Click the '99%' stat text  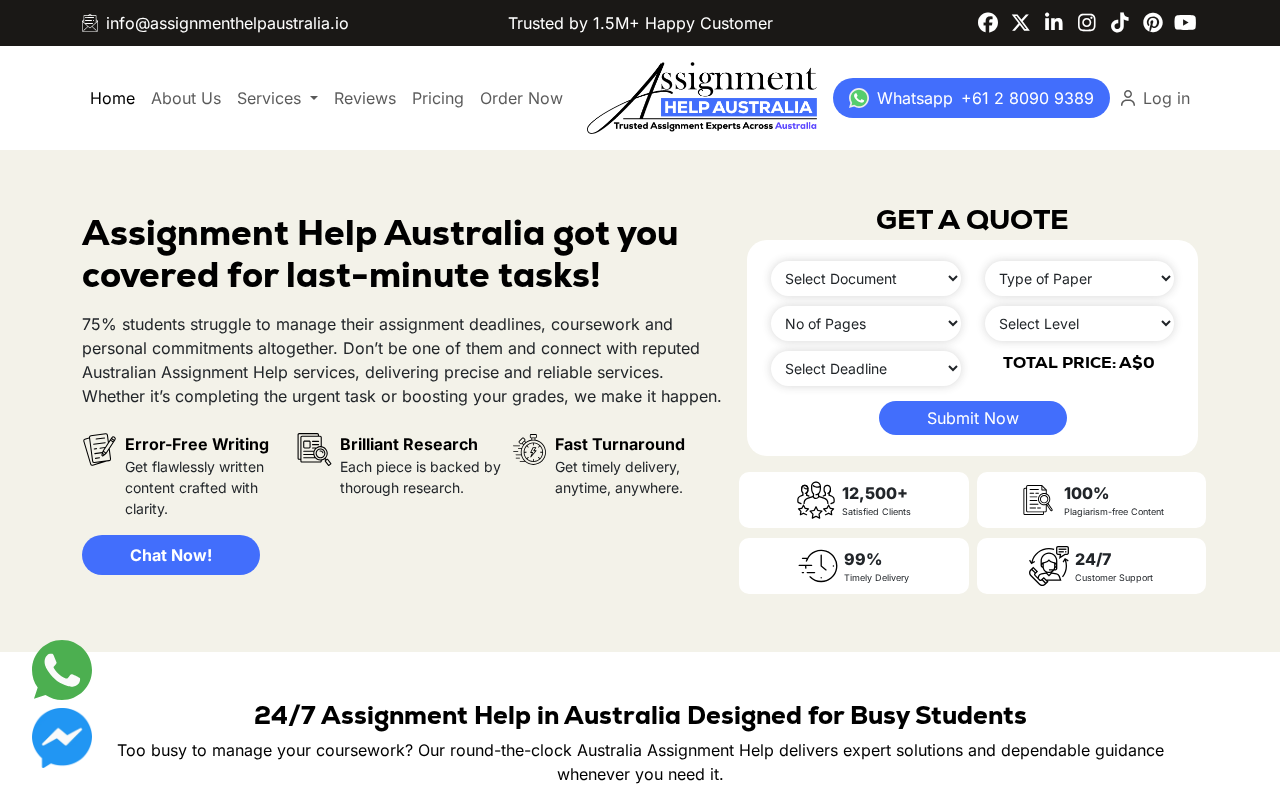[863, 559]
